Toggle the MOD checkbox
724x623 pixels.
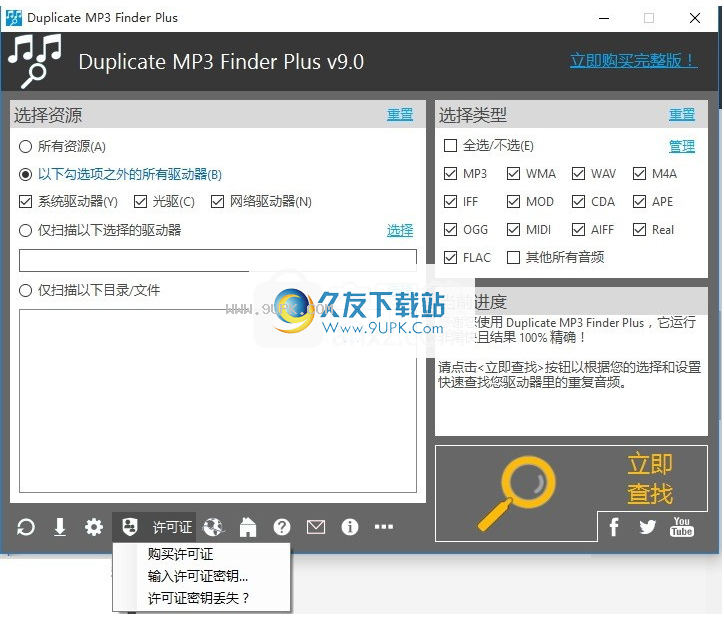(513, 202)
